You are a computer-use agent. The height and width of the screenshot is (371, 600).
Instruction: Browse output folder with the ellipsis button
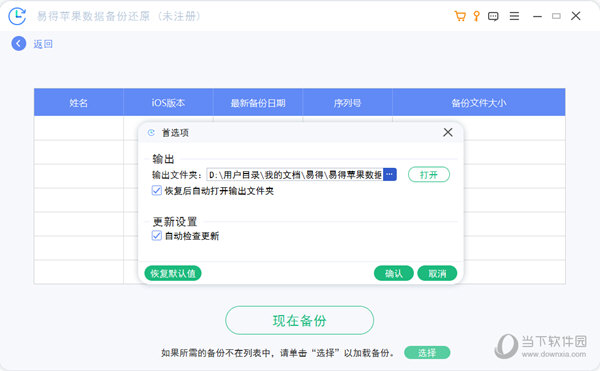pyautogui.click(x=390, y=174)
